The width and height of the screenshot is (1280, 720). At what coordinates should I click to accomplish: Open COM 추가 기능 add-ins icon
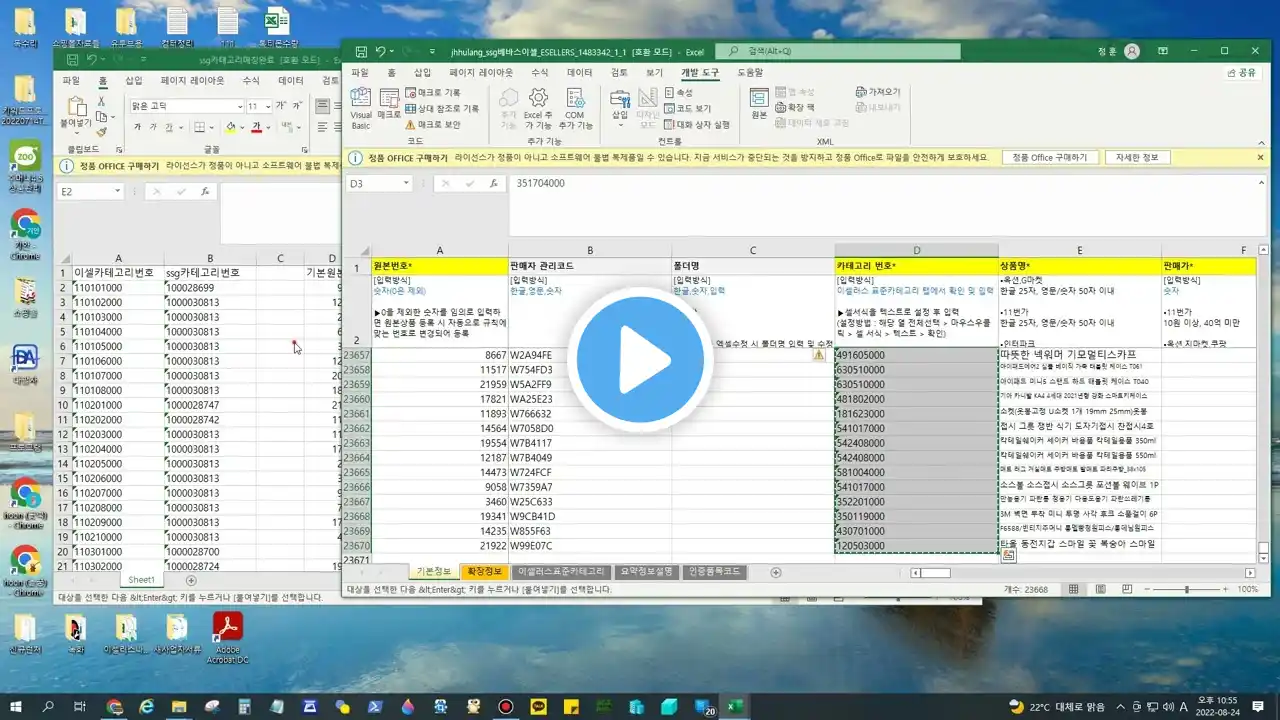click(575, 108)
